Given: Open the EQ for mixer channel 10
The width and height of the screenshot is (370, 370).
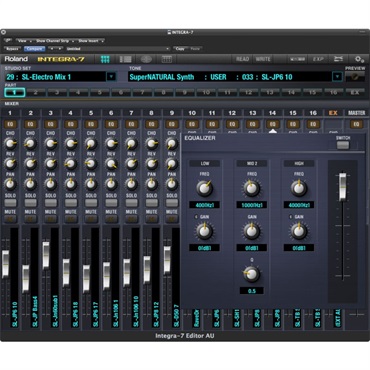Looking at the screenshot, I should [192, 124].
